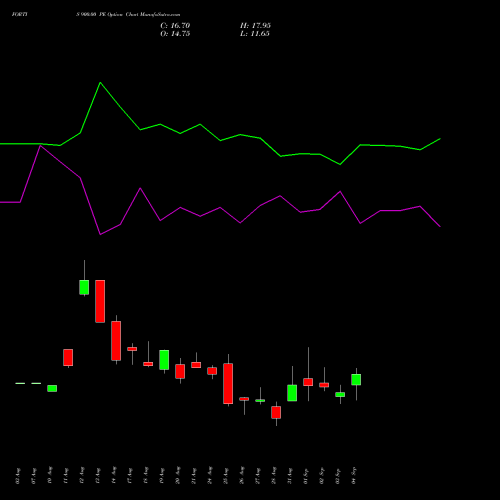Image resolution: width=500 pixels, height=500 pixels.
Task: Click the 01 Sep date label
Action: (x=306, y=476)
